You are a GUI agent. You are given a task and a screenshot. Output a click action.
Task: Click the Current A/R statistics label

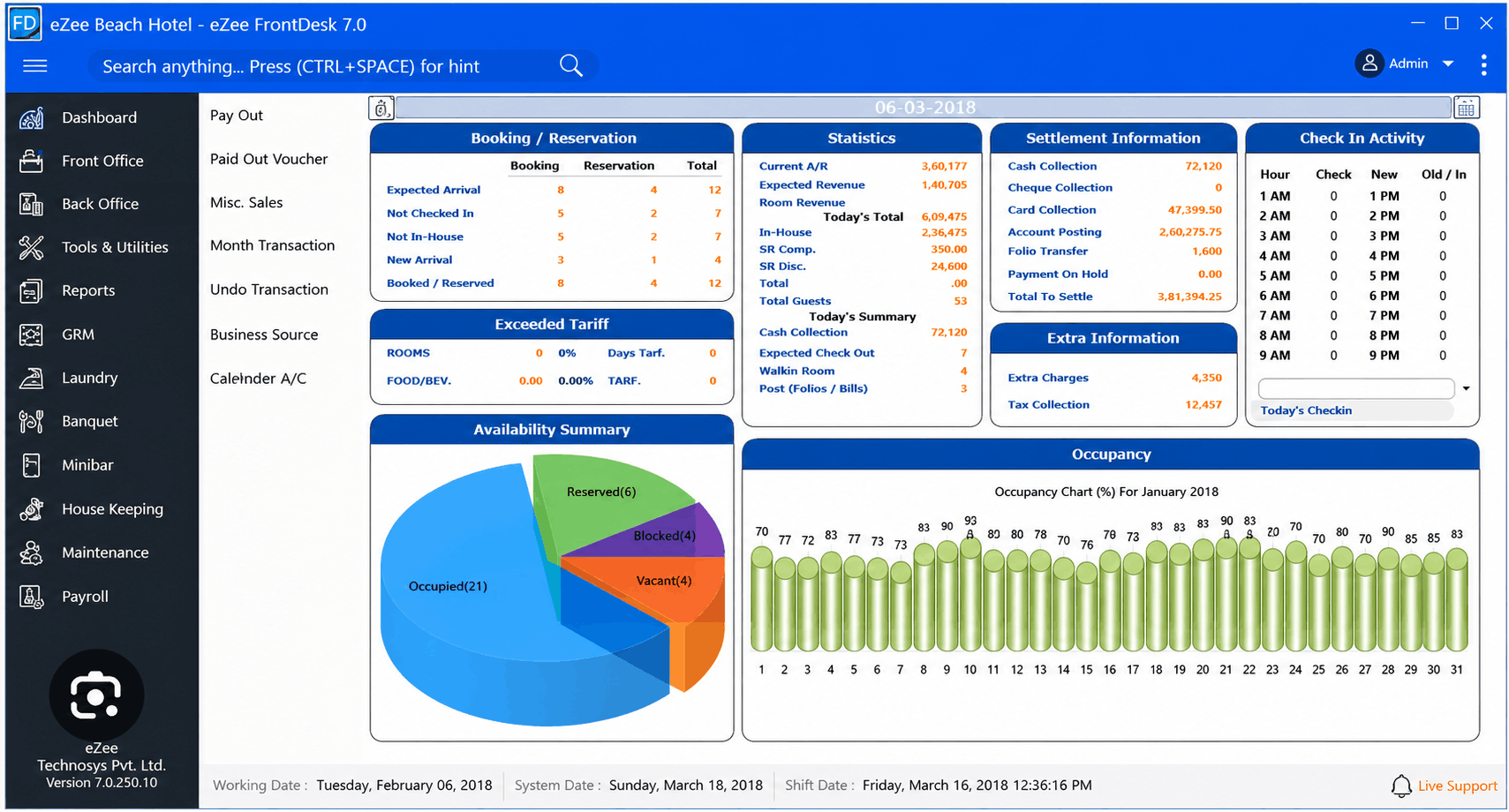(794, 166)
